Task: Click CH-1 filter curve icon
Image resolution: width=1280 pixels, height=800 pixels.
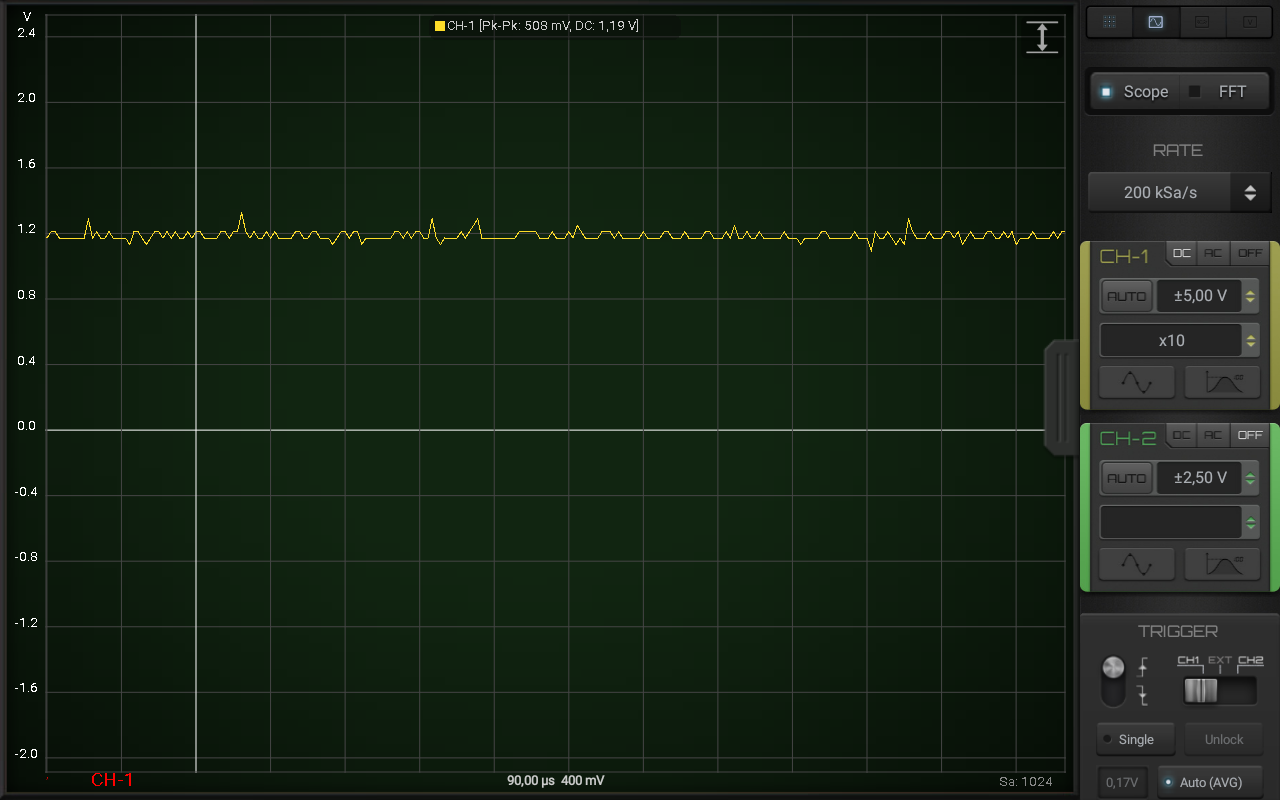Action: 1222,382
